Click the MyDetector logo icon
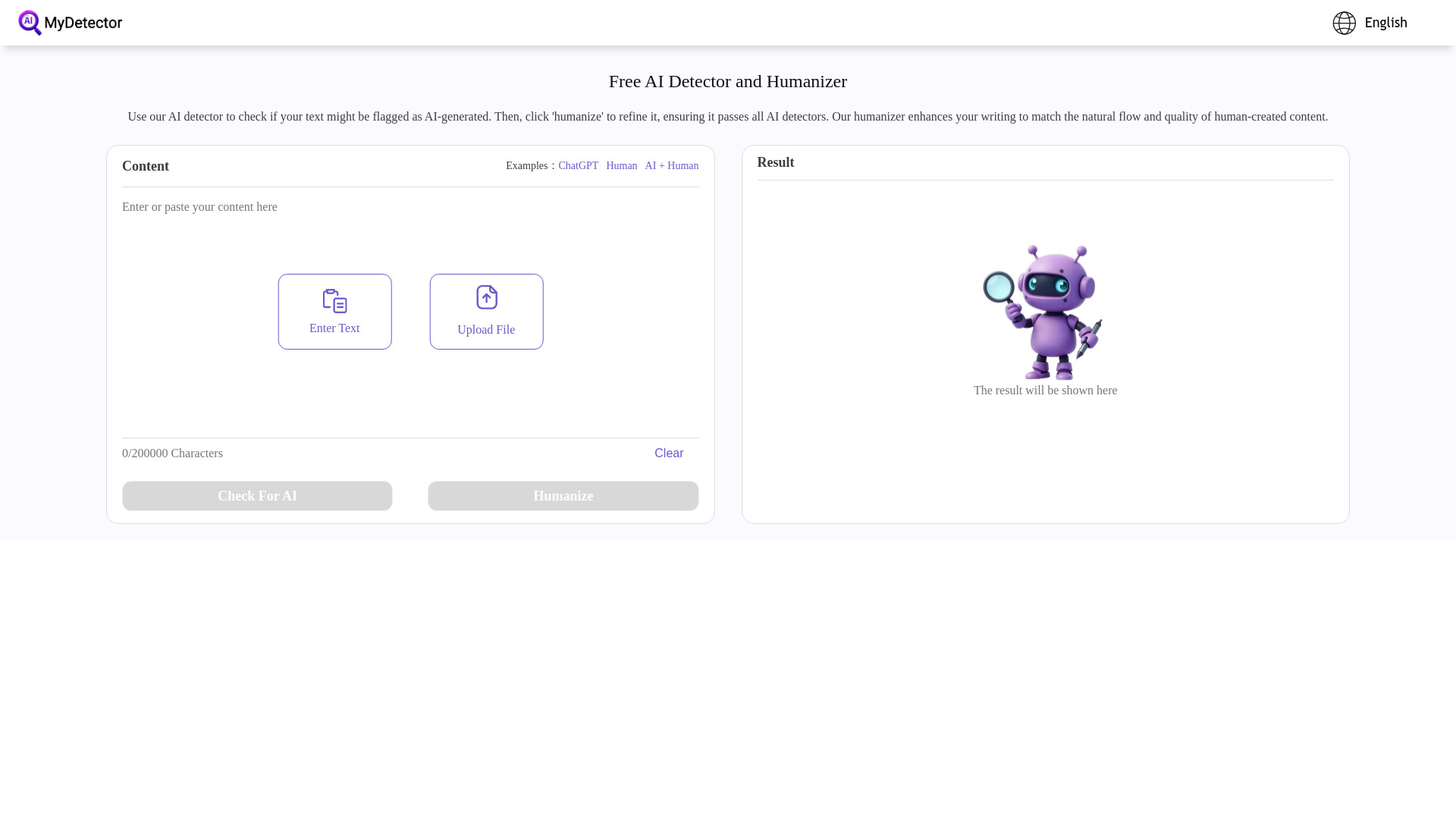The height and width of the screenshot is (819, 1456). pos(30,23)
